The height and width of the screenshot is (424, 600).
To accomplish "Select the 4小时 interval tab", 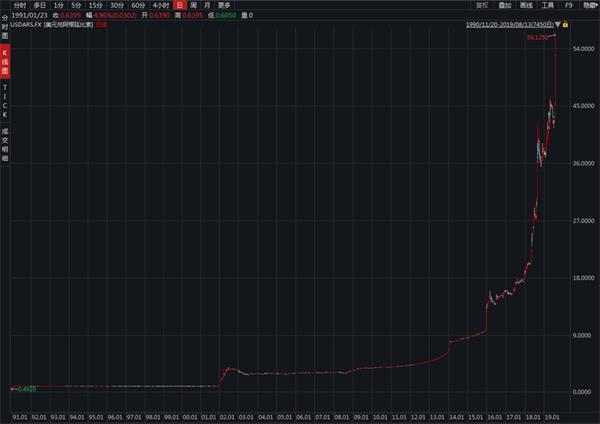I will click(160, 5).
